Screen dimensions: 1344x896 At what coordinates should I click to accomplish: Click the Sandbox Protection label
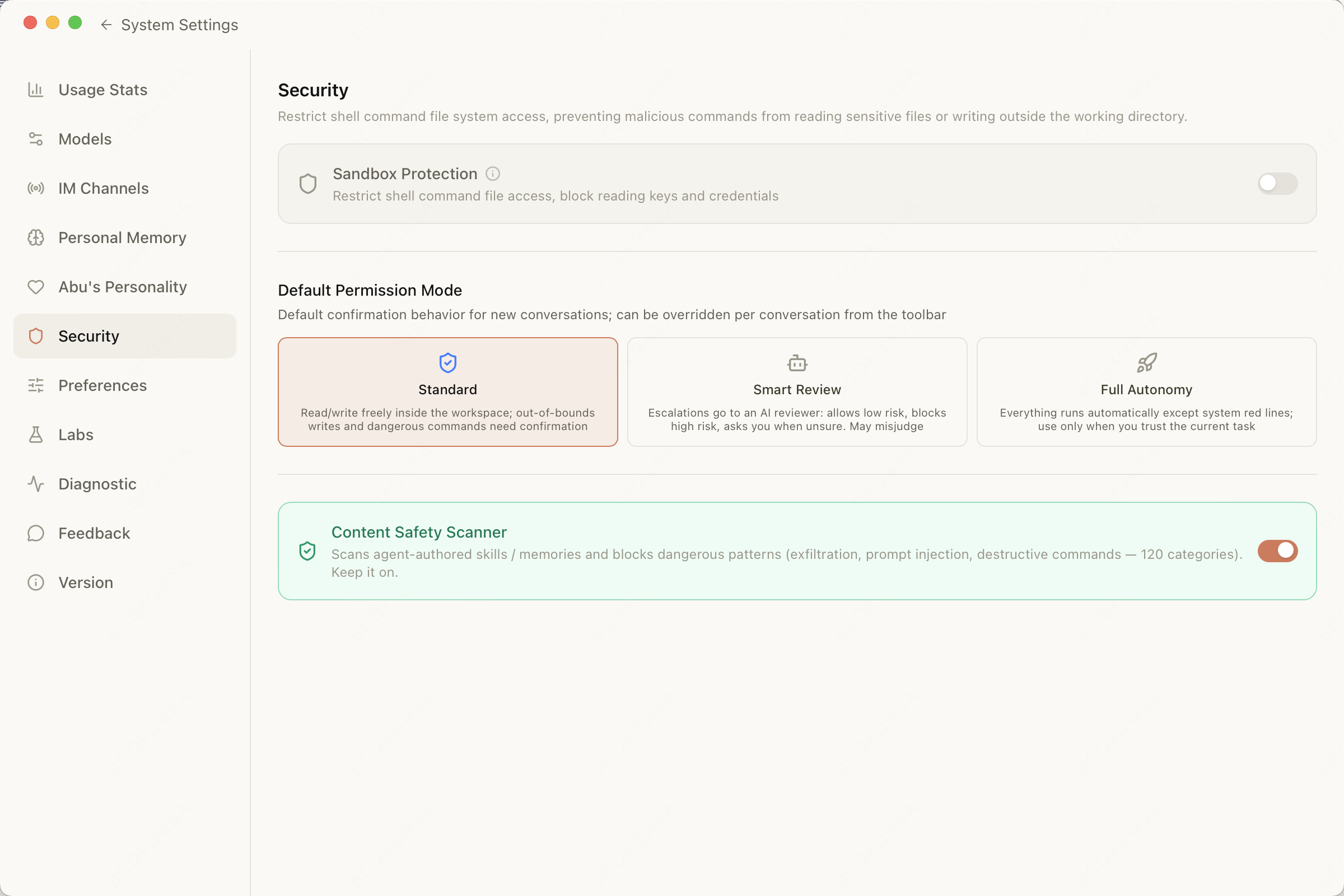tap(404, 174)
